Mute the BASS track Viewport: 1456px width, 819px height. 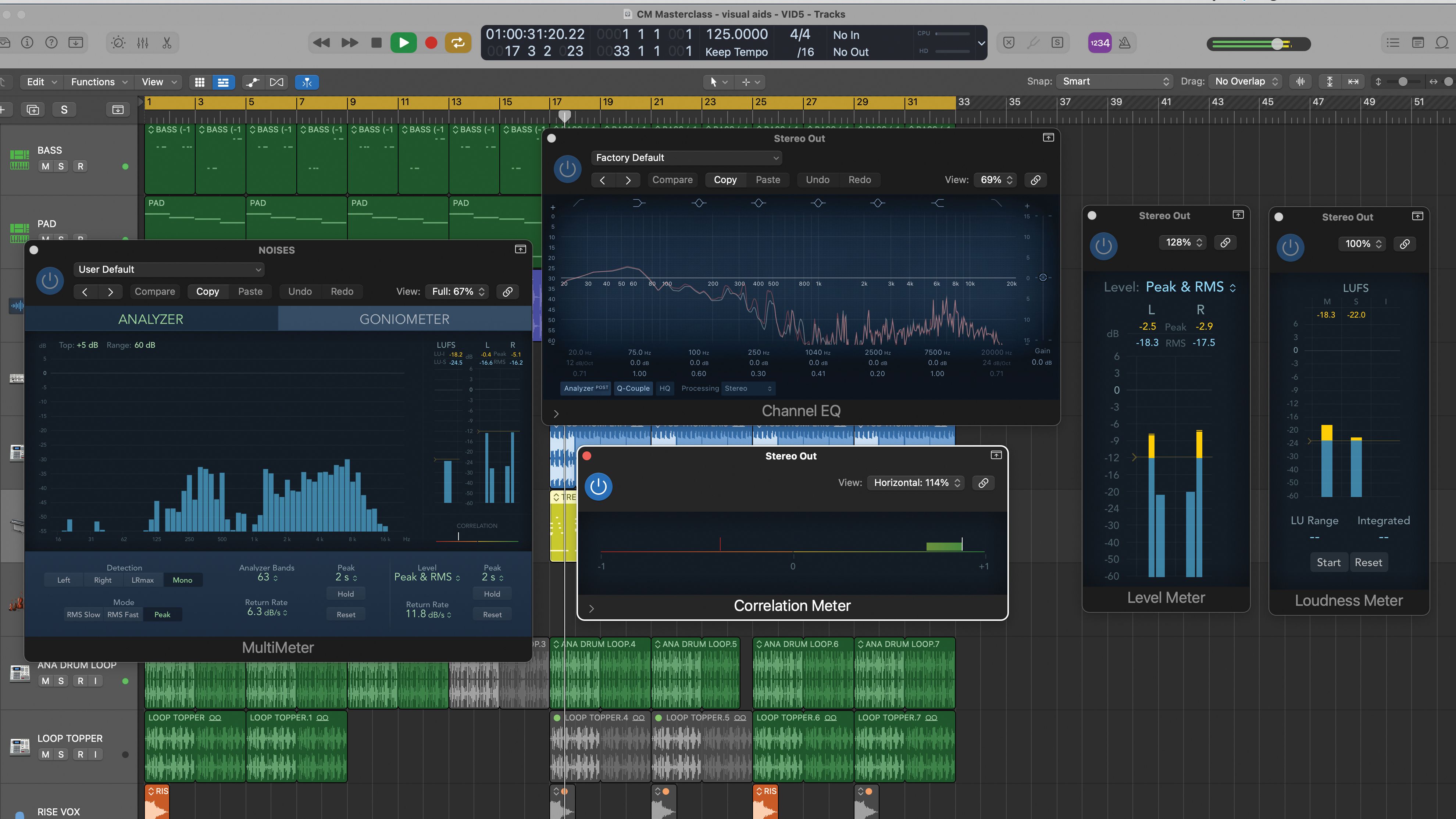click(x=45, y=166)
